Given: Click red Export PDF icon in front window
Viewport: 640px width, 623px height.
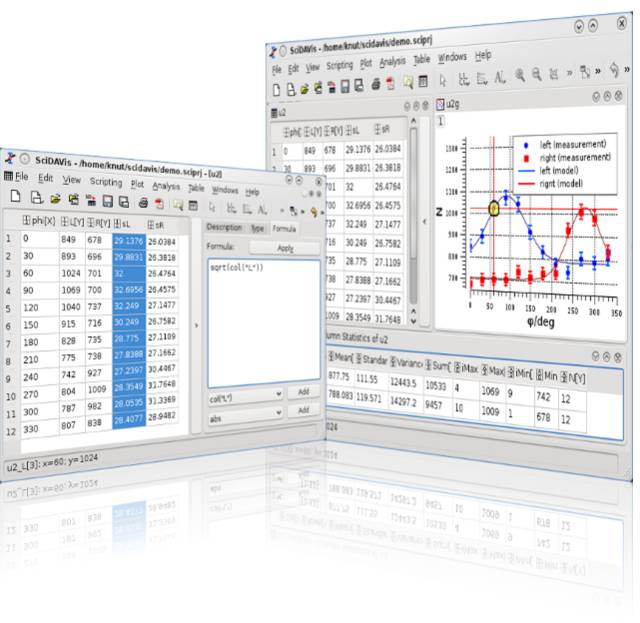Looking at the screenshot, I should tap(159, 203).
